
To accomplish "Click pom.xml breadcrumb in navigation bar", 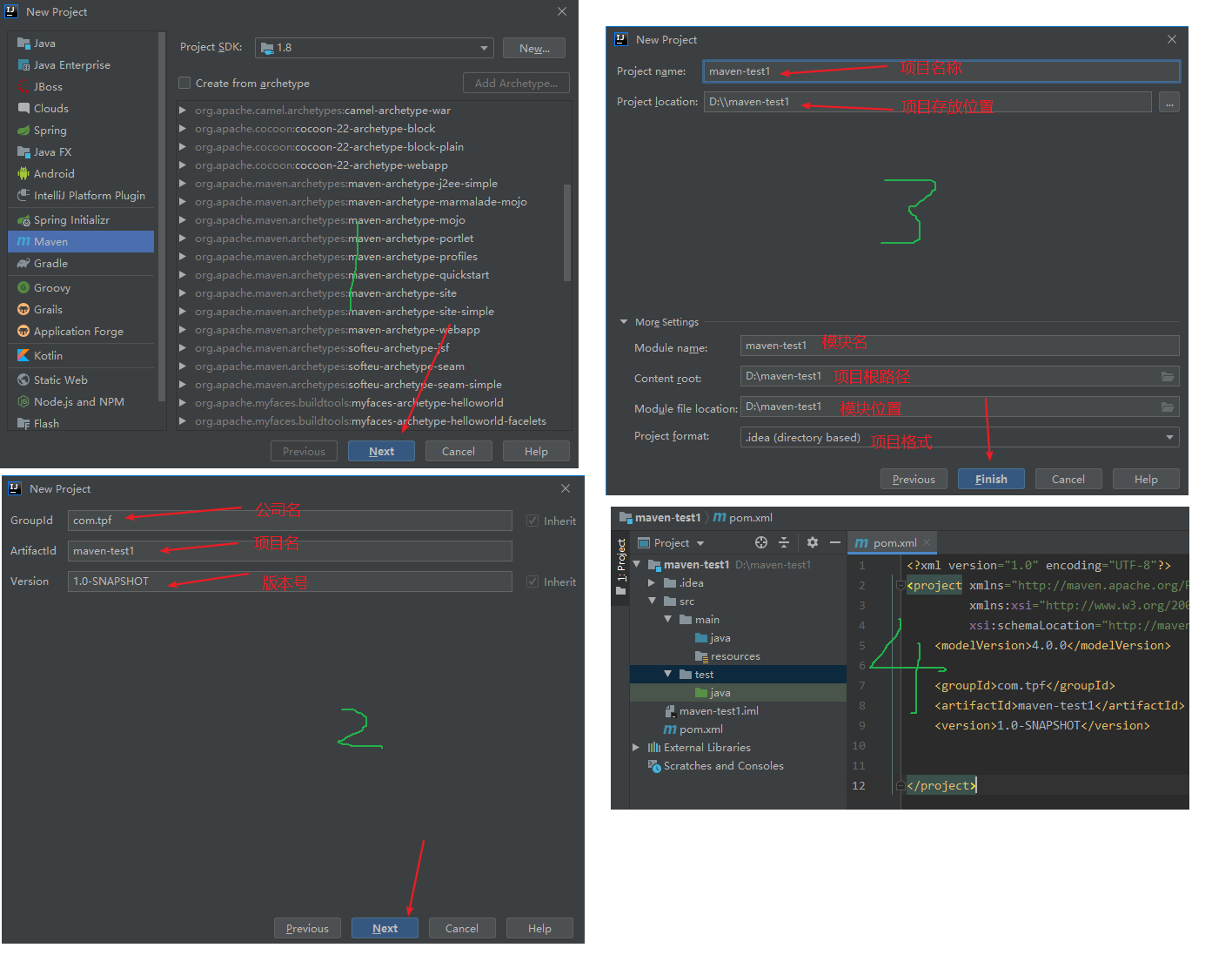I will 742,517.
